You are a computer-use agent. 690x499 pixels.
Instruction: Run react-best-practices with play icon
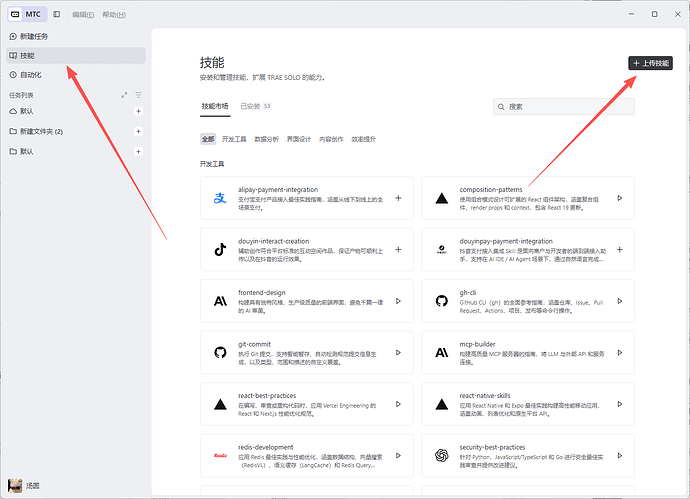click(x=398, y=404)
